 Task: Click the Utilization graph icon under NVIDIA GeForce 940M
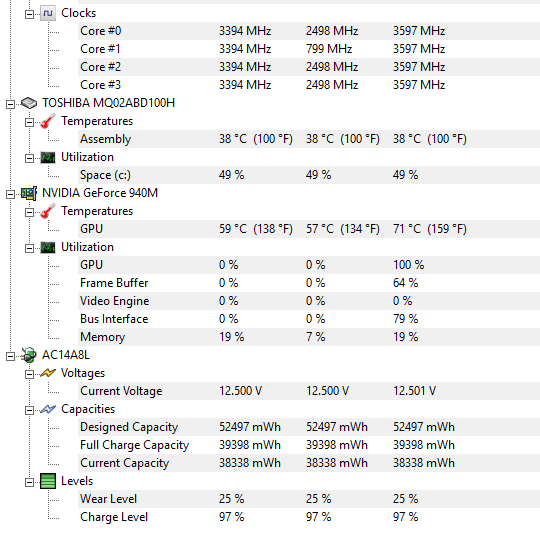pyautogui.click(x=48, y=247)
